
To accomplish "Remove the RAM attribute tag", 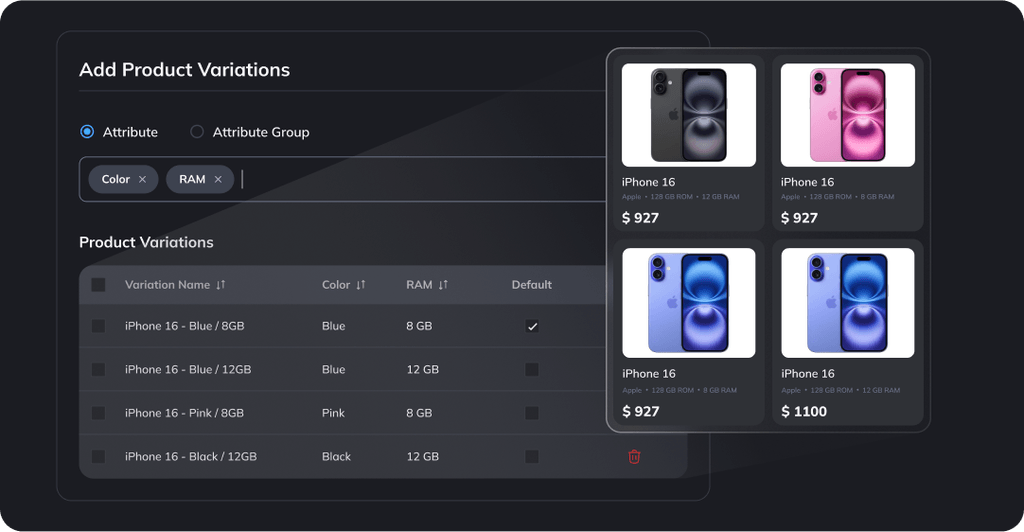I will (x=218, y=180).
